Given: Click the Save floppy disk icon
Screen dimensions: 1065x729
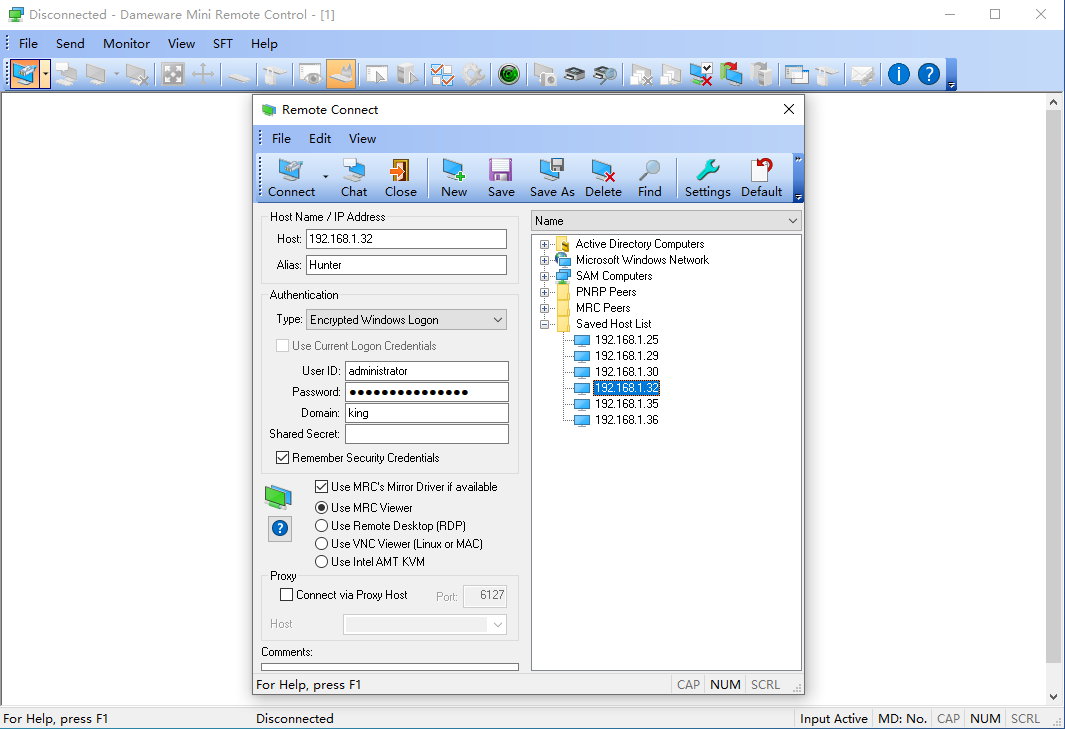Looking at the screenshot, I should (501, 178).
